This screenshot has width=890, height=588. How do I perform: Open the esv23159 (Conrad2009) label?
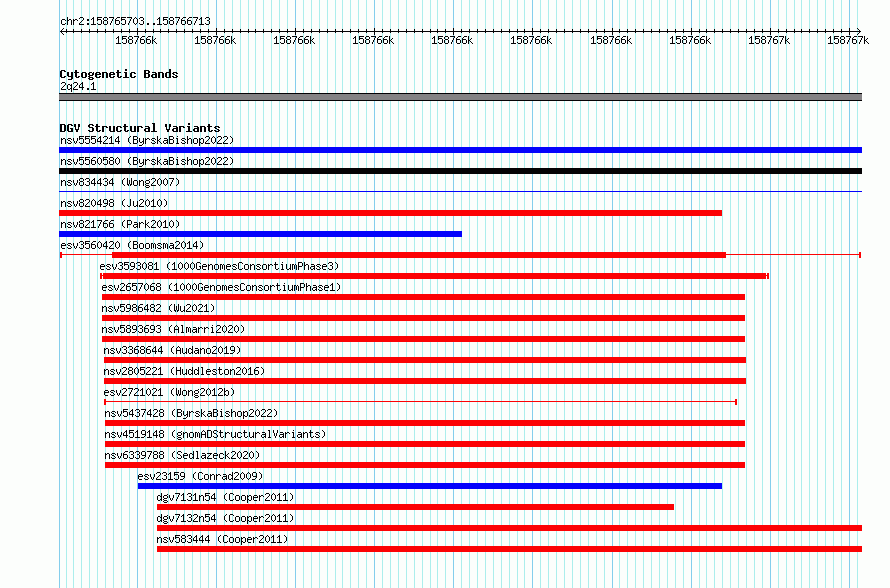click(200, 476)
